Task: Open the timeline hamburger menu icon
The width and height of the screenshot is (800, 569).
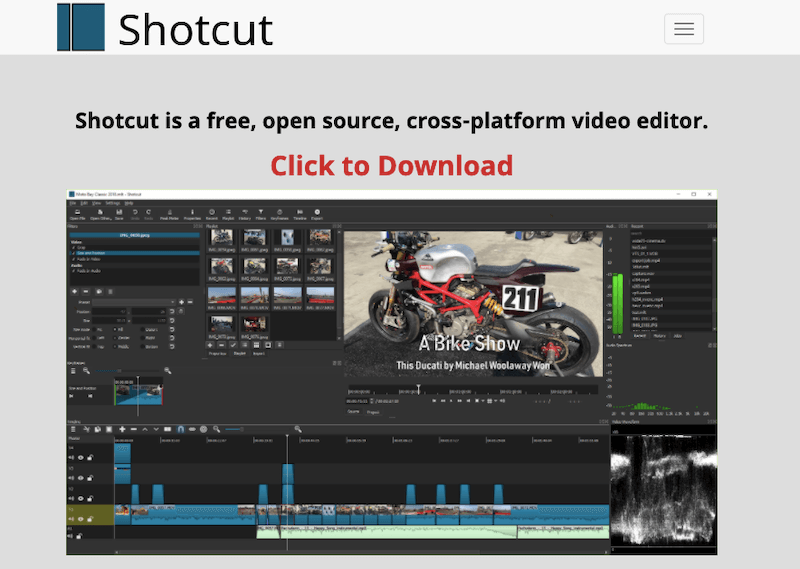Action: click(73, 429)
